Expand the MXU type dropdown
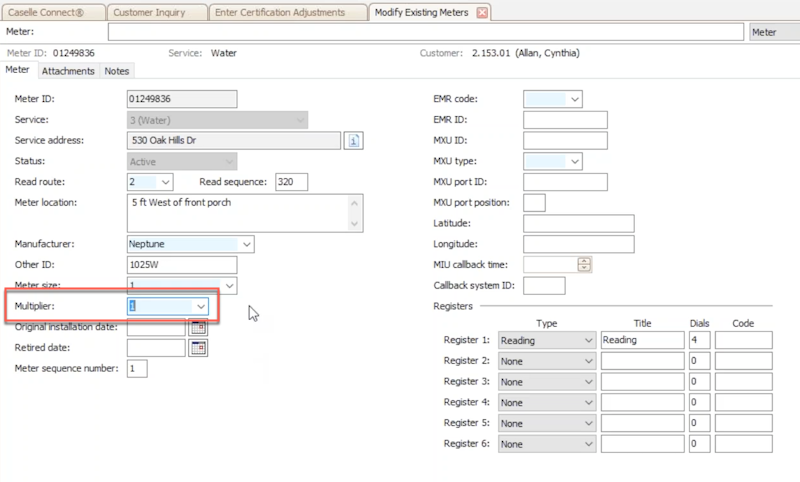 pos(574,161)
